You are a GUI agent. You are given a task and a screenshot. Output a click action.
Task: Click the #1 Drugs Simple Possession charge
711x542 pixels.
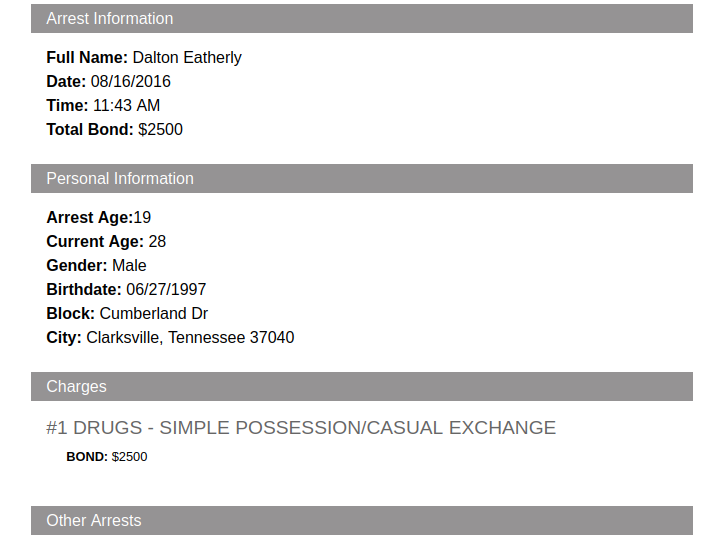[301, 428]
